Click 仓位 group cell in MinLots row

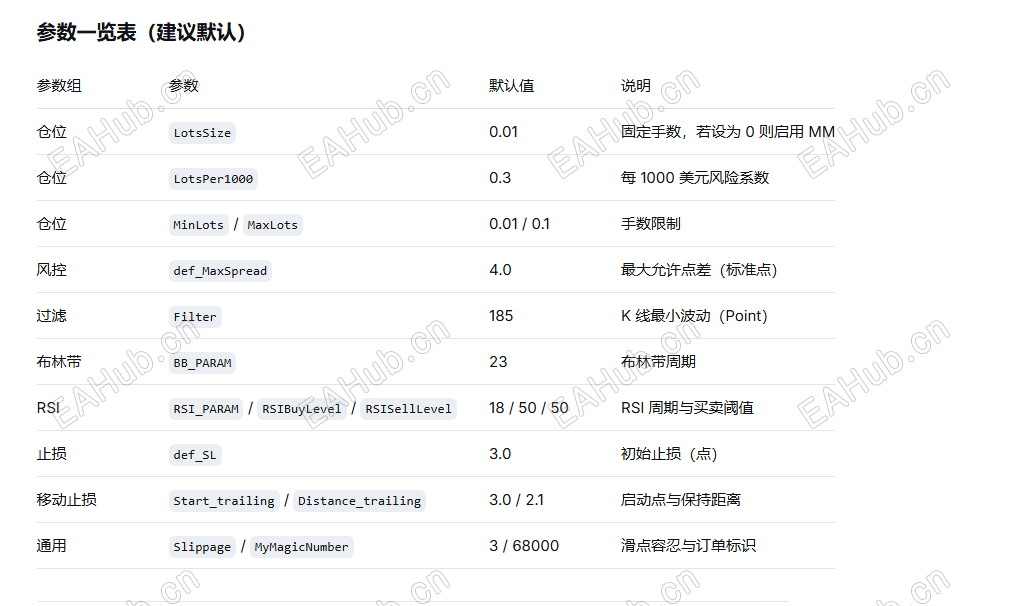tap(52, 224)
